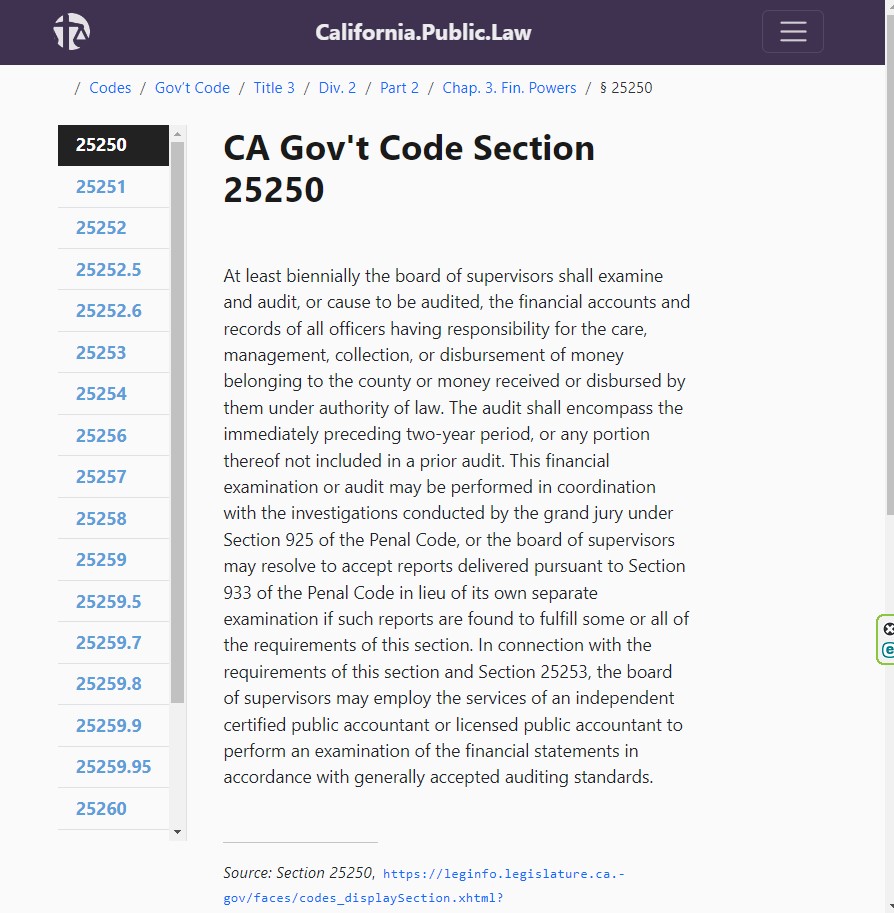
Task: Navigate to Title 3 breadcrumb
Action: (274, 88)
